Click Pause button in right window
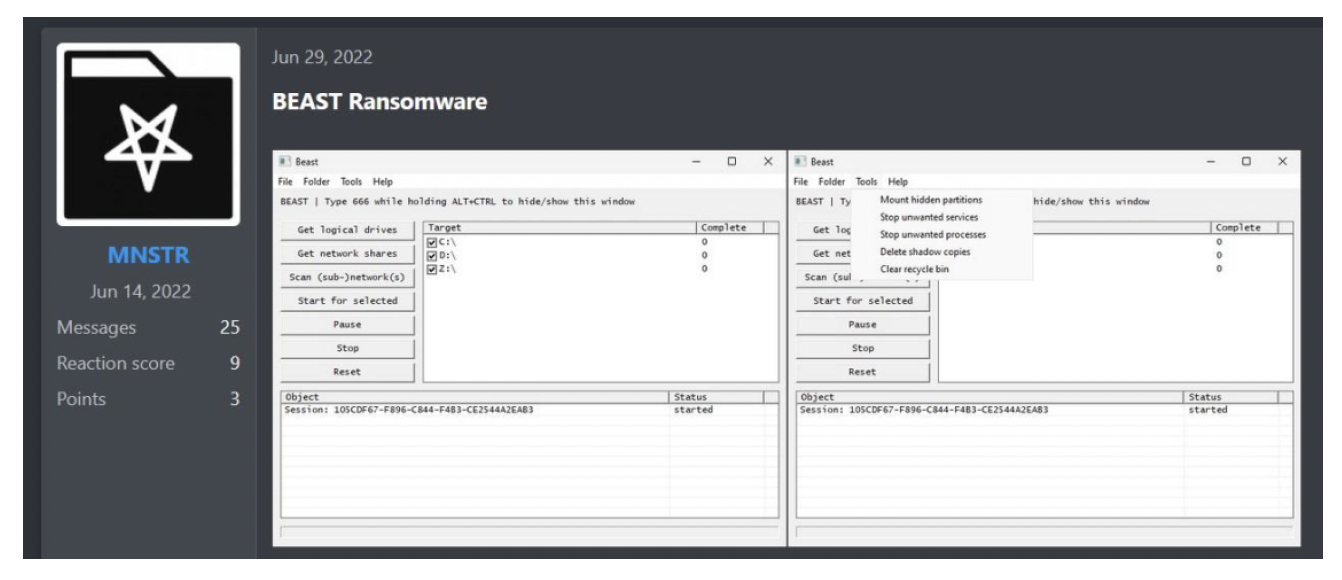 [x=863, y=324]
